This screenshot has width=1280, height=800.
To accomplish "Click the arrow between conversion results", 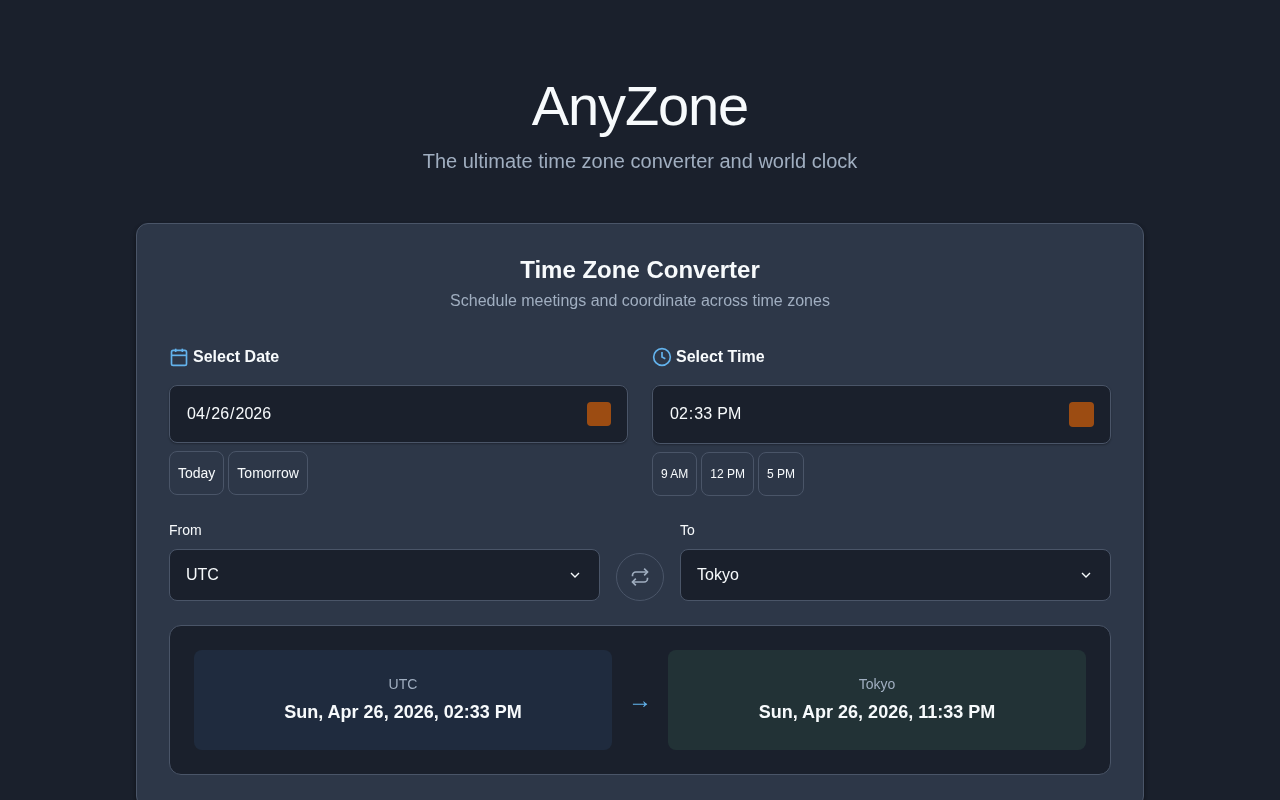I will click(x=640, y=703).
